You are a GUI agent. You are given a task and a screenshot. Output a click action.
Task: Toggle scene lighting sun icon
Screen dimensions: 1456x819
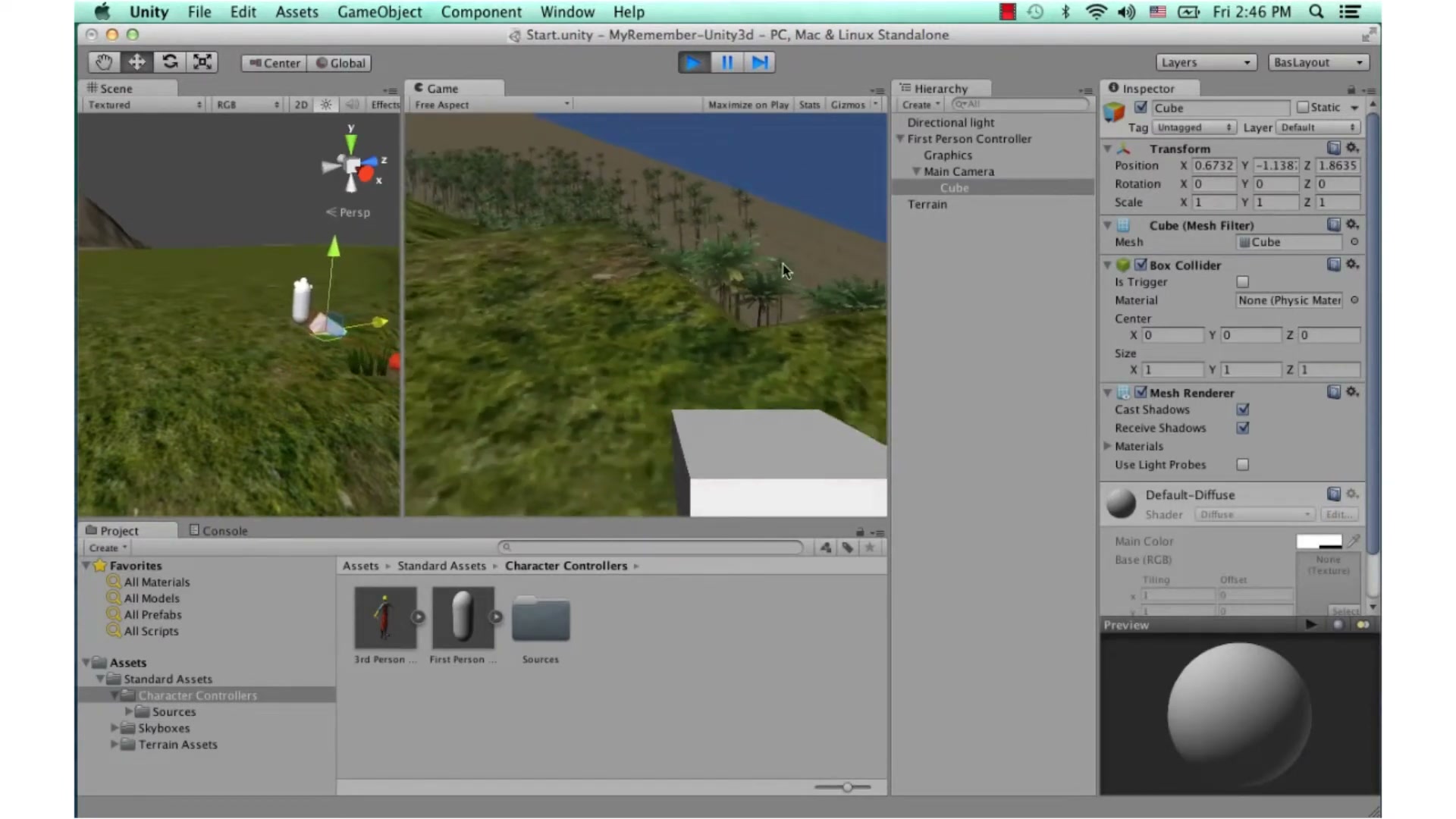point(326,105)
